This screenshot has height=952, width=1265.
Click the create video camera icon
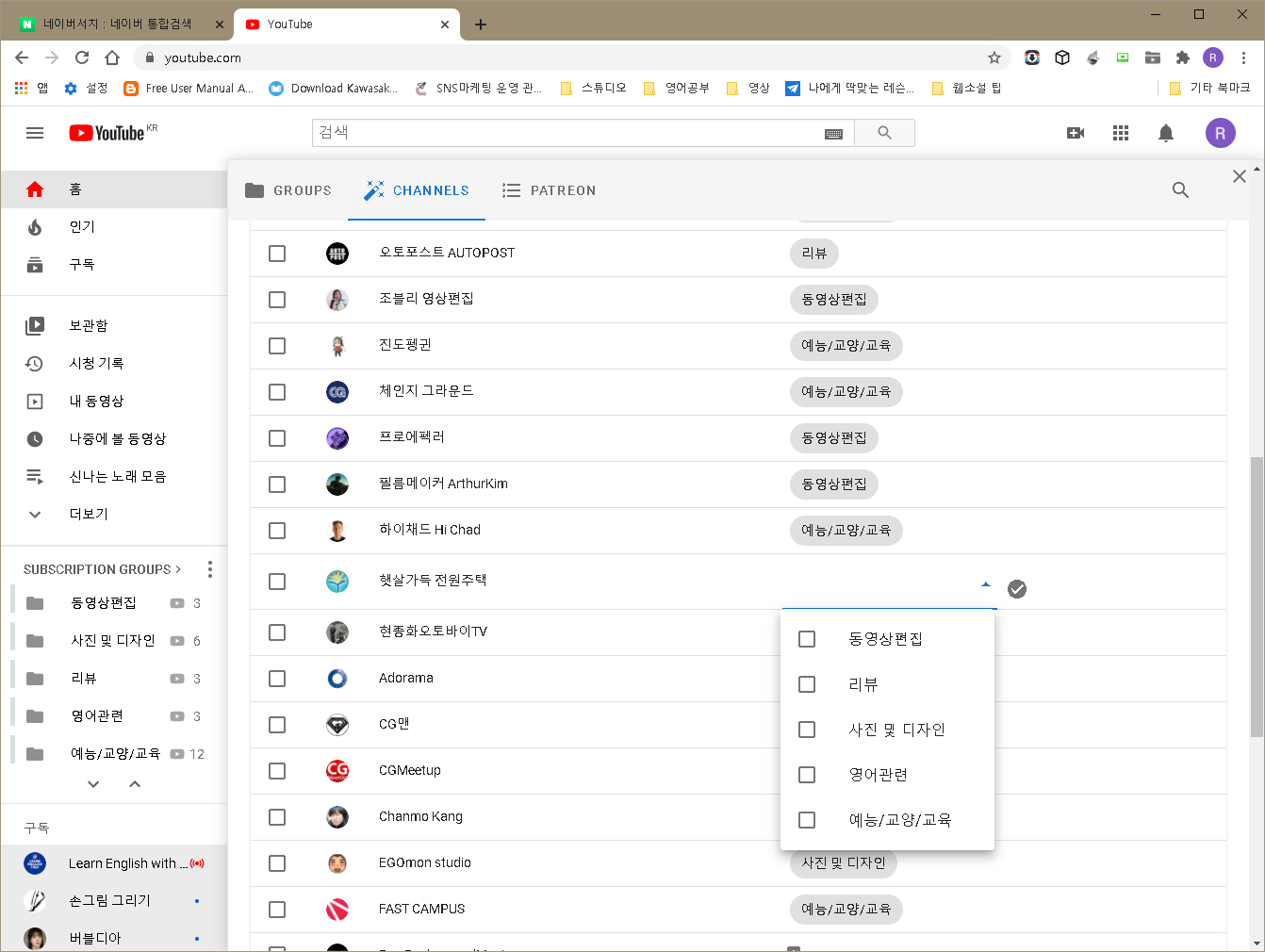tap(1076, 133)
